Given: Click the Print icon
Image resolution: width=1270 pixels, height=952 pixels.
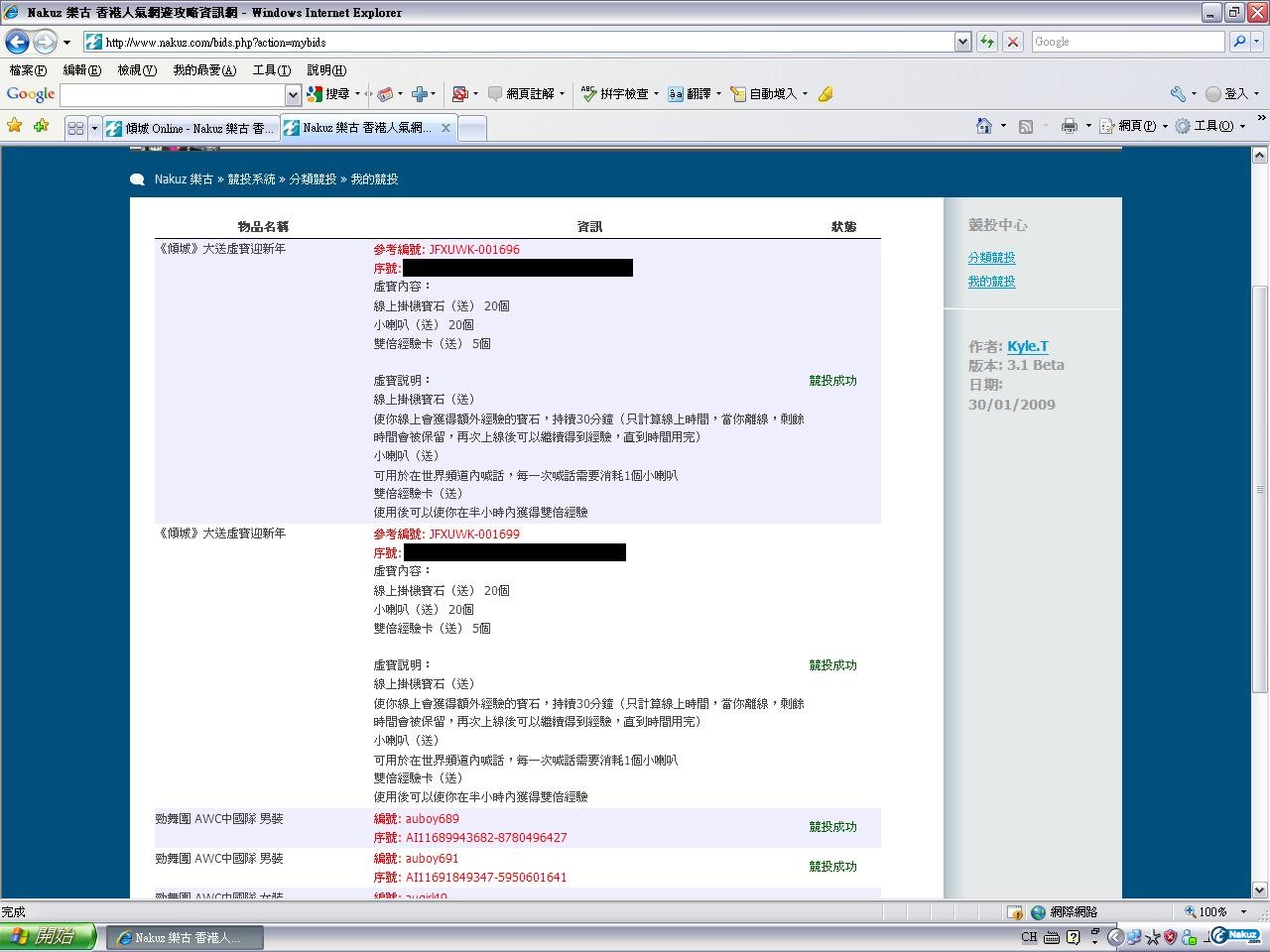Looking at the screenshot, I should coord(1069,126).
